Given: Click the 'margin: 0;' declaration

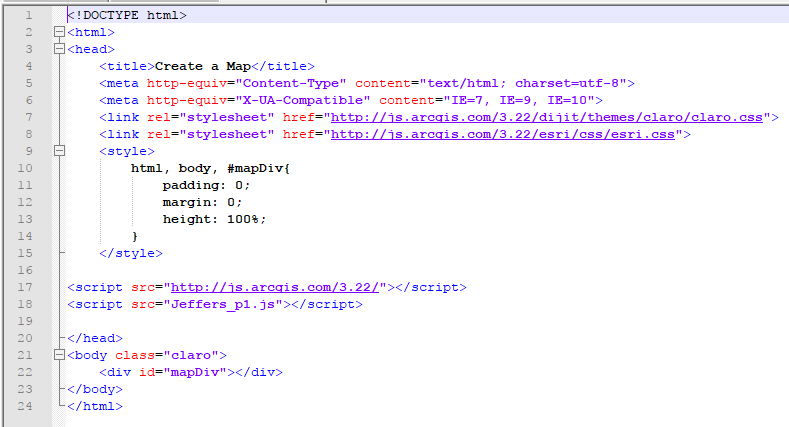Looking at the screenshot, I should pyautogui.click(x=202, y=202).
